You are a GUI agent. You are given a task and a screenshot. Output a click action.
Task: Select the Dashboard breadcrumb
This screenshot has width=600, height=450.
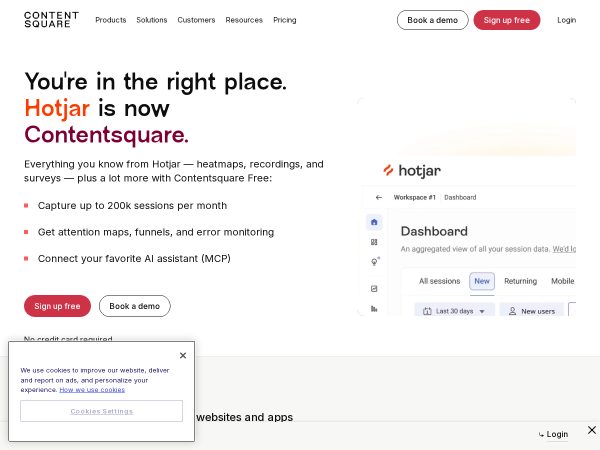pos(460,197)
